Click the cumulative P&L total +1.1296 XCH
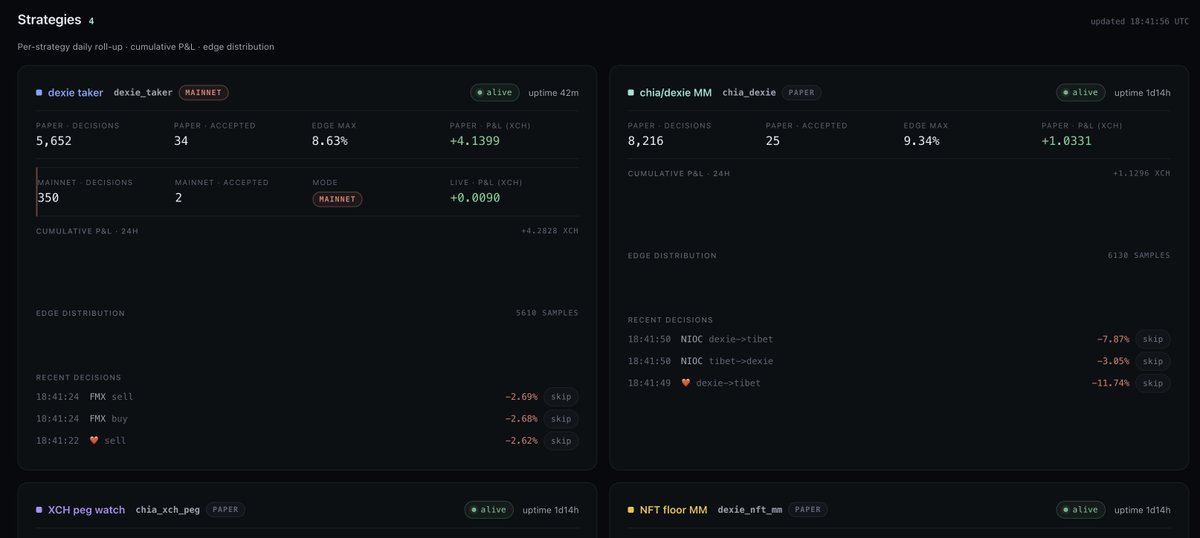 click(x=1141, y=173)
